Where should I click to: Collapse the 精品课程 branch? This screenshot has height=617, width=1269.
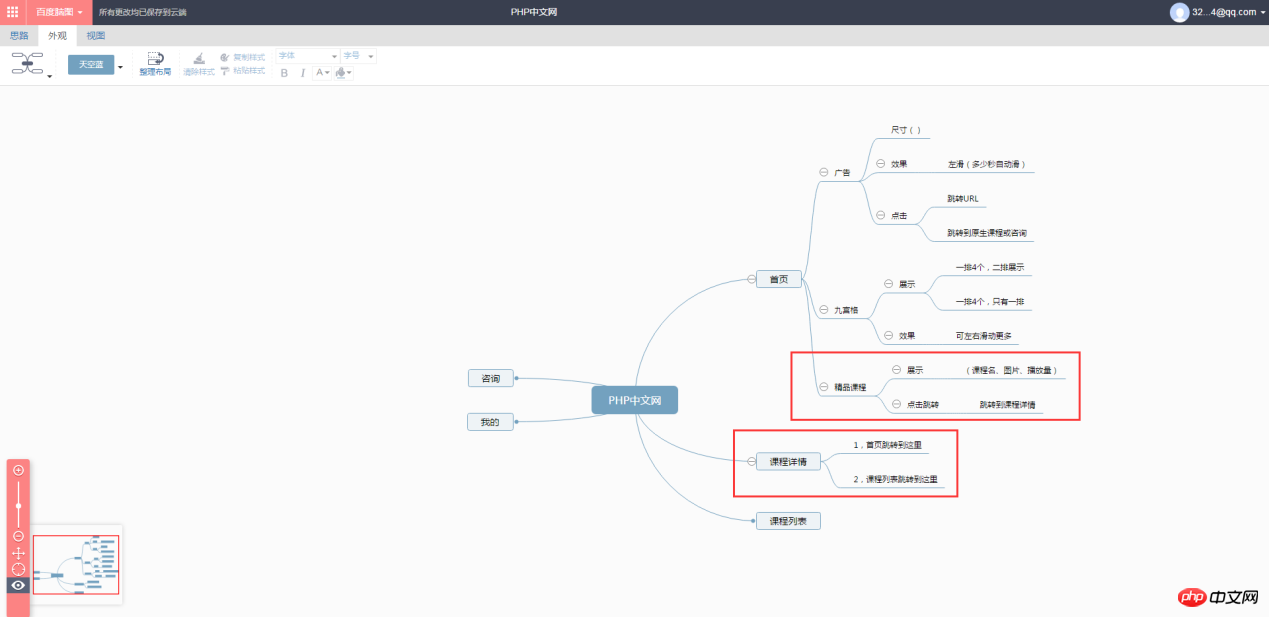pyautogui.click(x=824, y=386)
